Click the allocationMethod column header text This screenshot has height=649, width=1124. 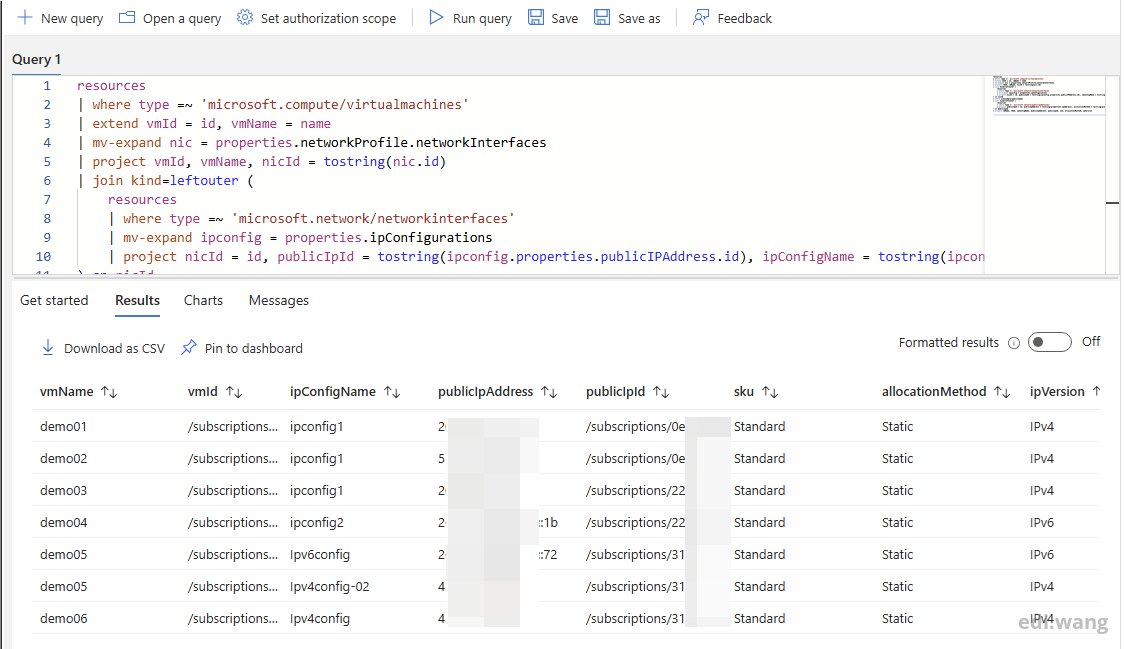point(934,392)
